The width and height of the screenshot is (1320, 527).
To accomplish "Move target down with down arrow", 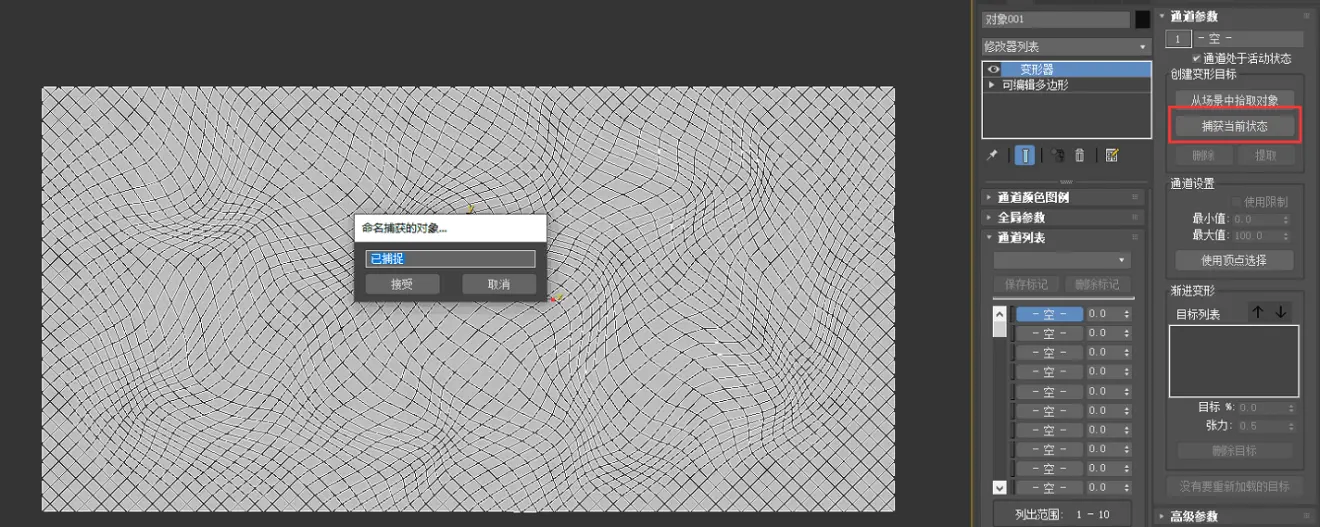I will click(x=1281, y=312).
